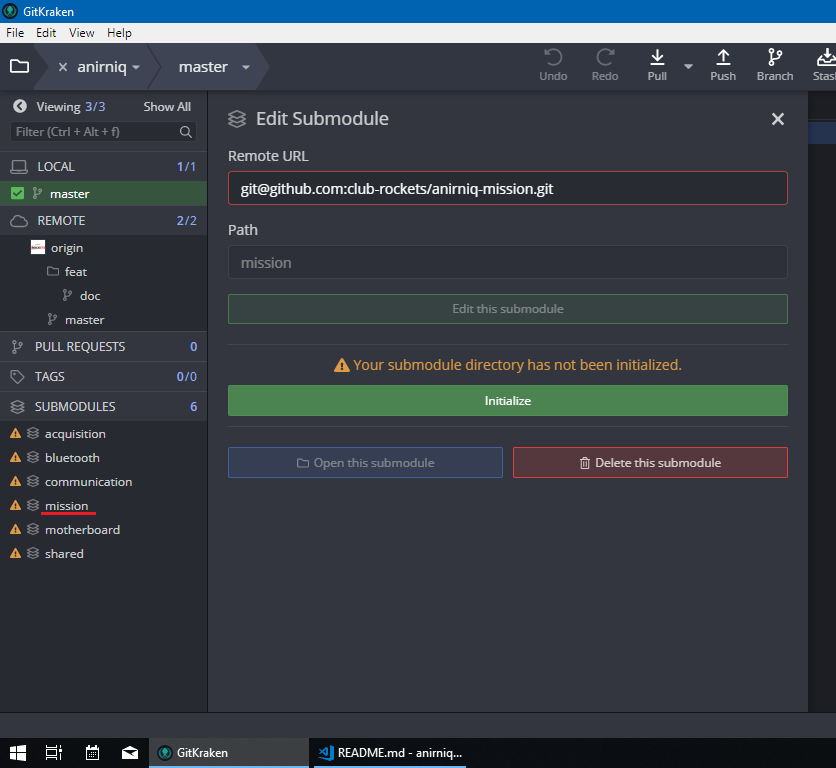The height and width of the screenshot is (768, 836).
Task: Click the filter magnifier icon
Action: pos(186,132)
